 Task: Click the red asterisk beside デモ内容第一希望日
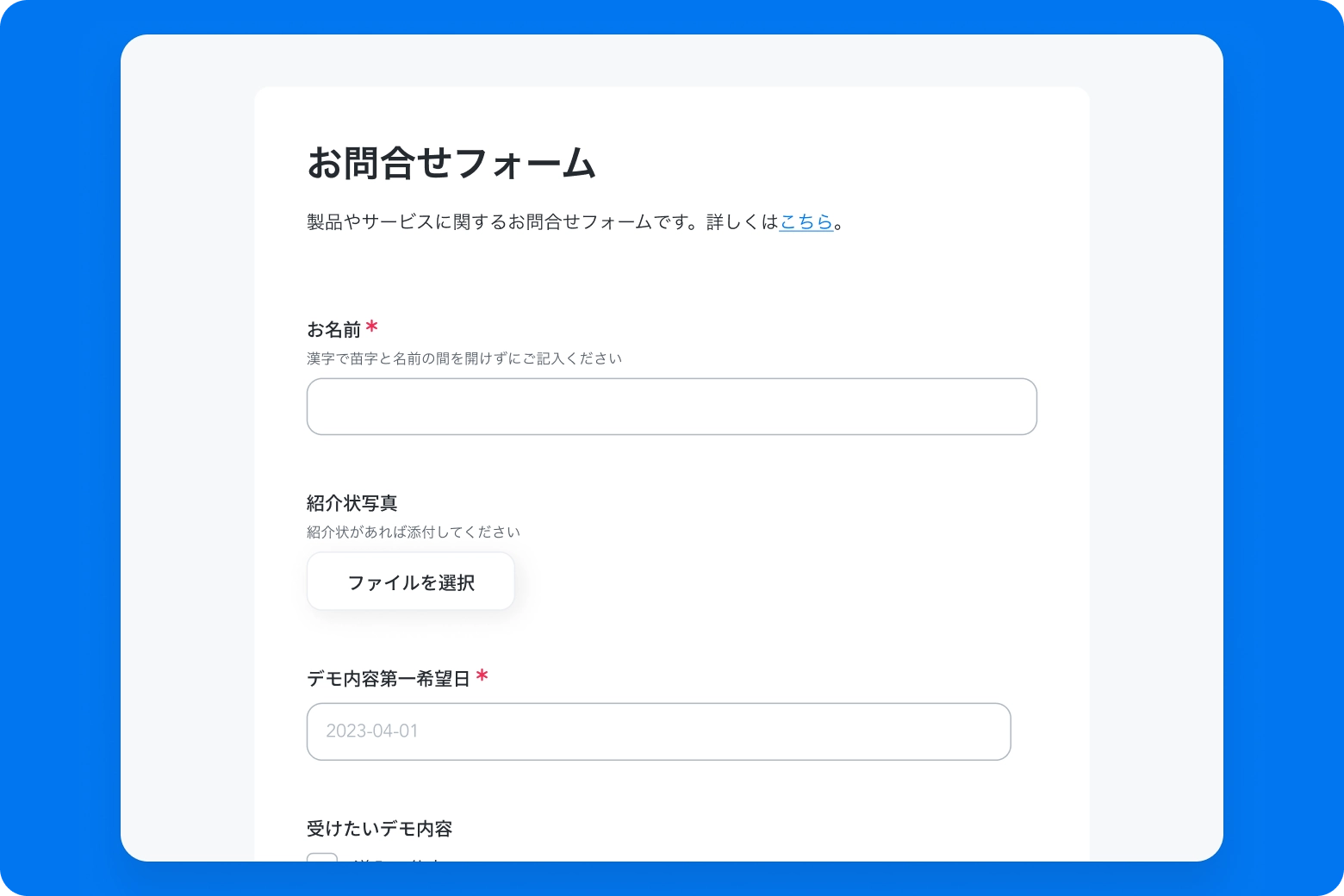point(482,676)
